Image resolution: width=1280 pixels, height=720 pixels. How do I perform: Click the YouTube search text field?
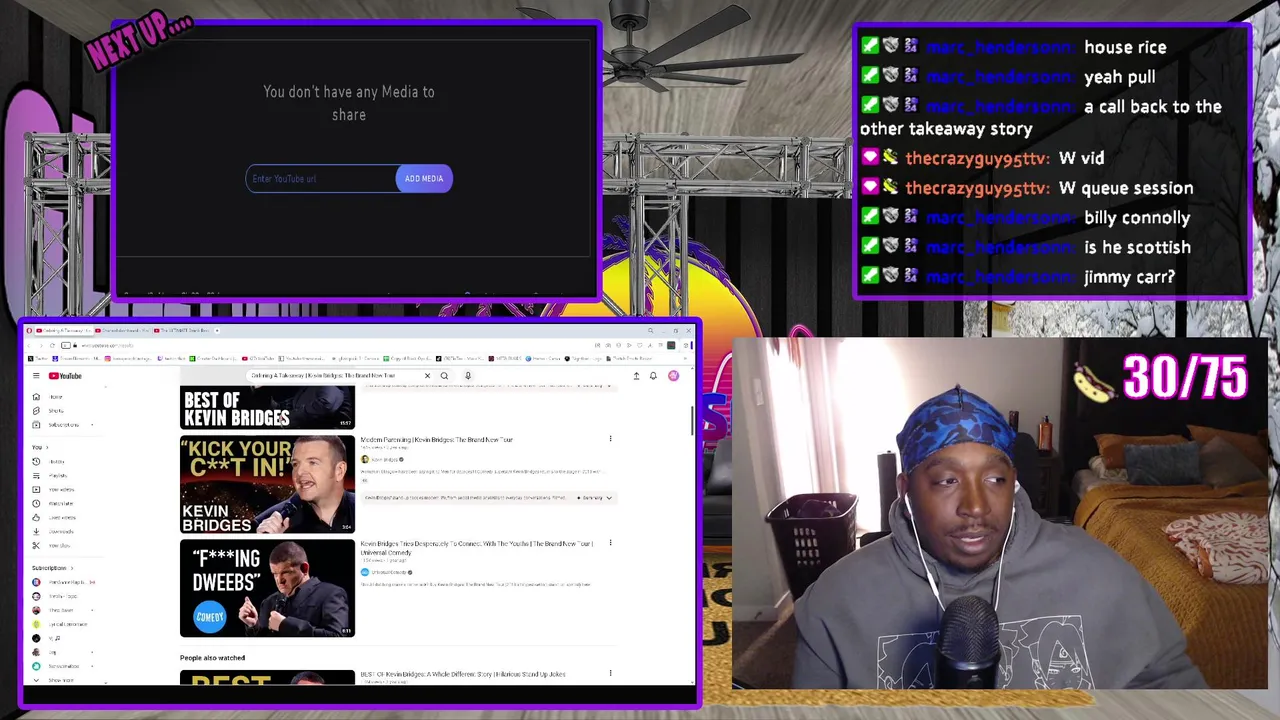[335, 376]
